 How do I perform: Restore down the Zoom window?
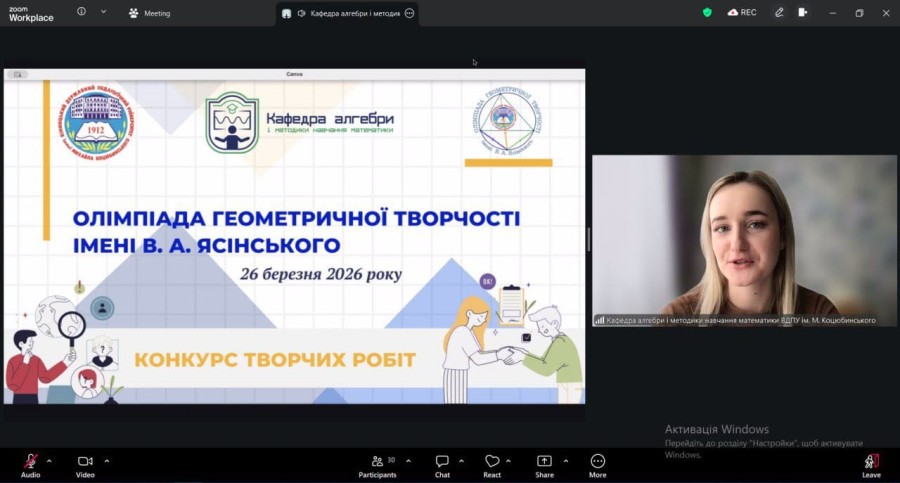(x=859, y=13)
